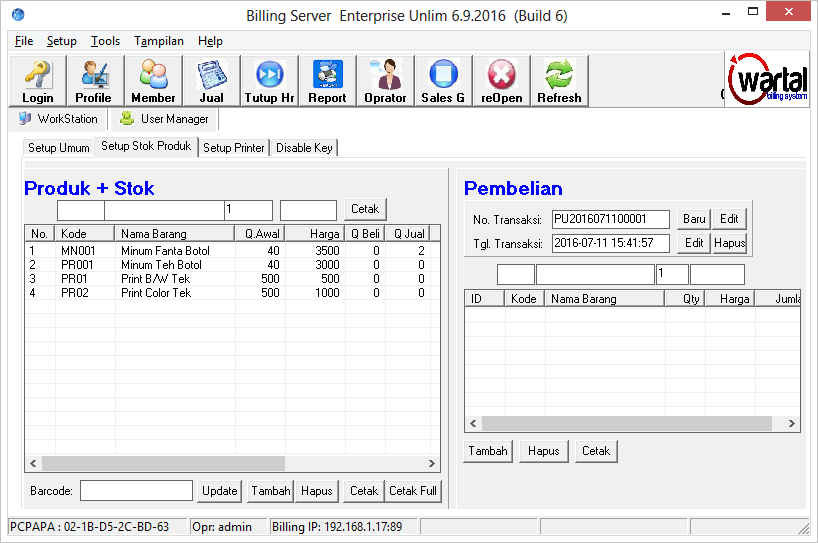Screen dimensions: 818x543
Task: Switch to the Setup Printer tab
Action: [234, 148]
